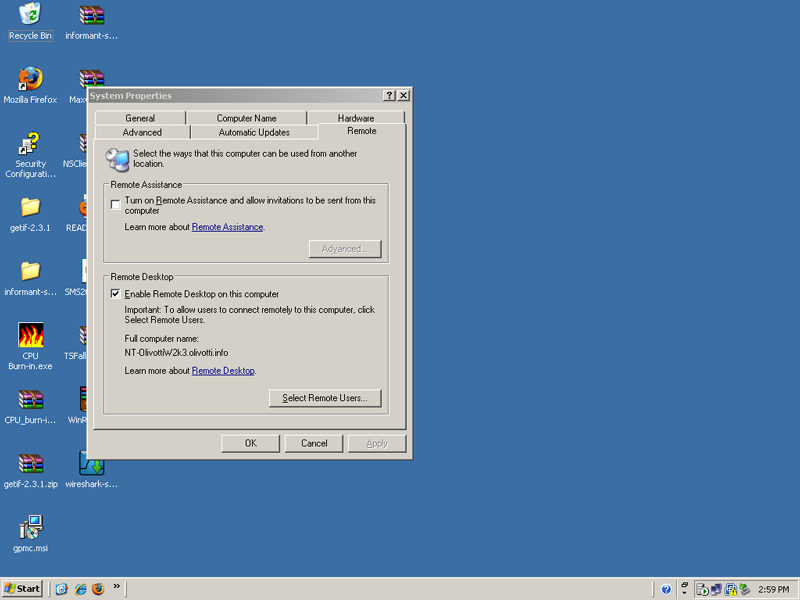
Task: Click Cancel in System Properties
Action: tap(314, 443)
